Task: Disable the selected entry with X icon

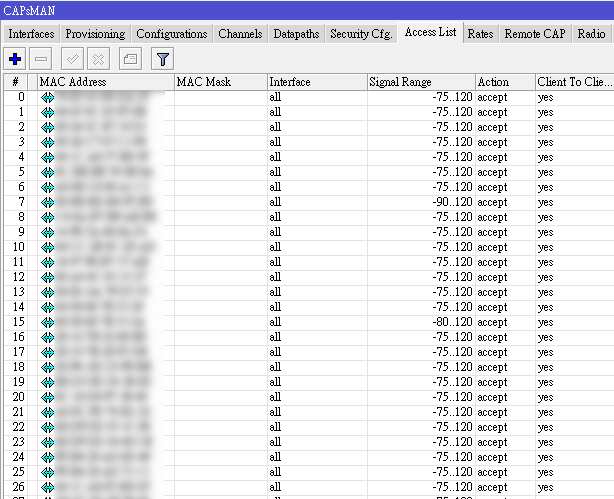Action: tap(98, 59)
